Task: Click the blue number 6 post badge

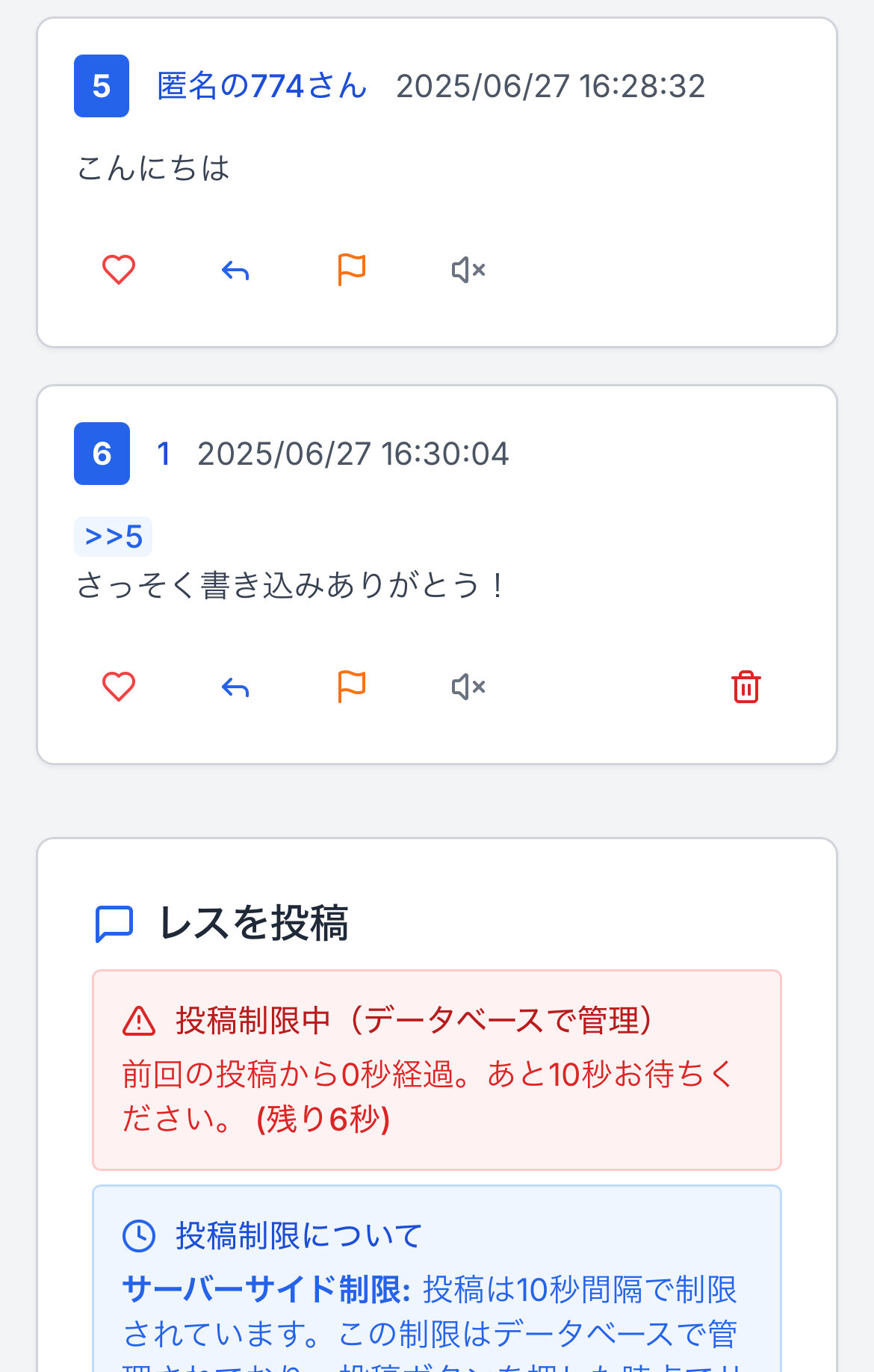Action: tap(102, 454)
